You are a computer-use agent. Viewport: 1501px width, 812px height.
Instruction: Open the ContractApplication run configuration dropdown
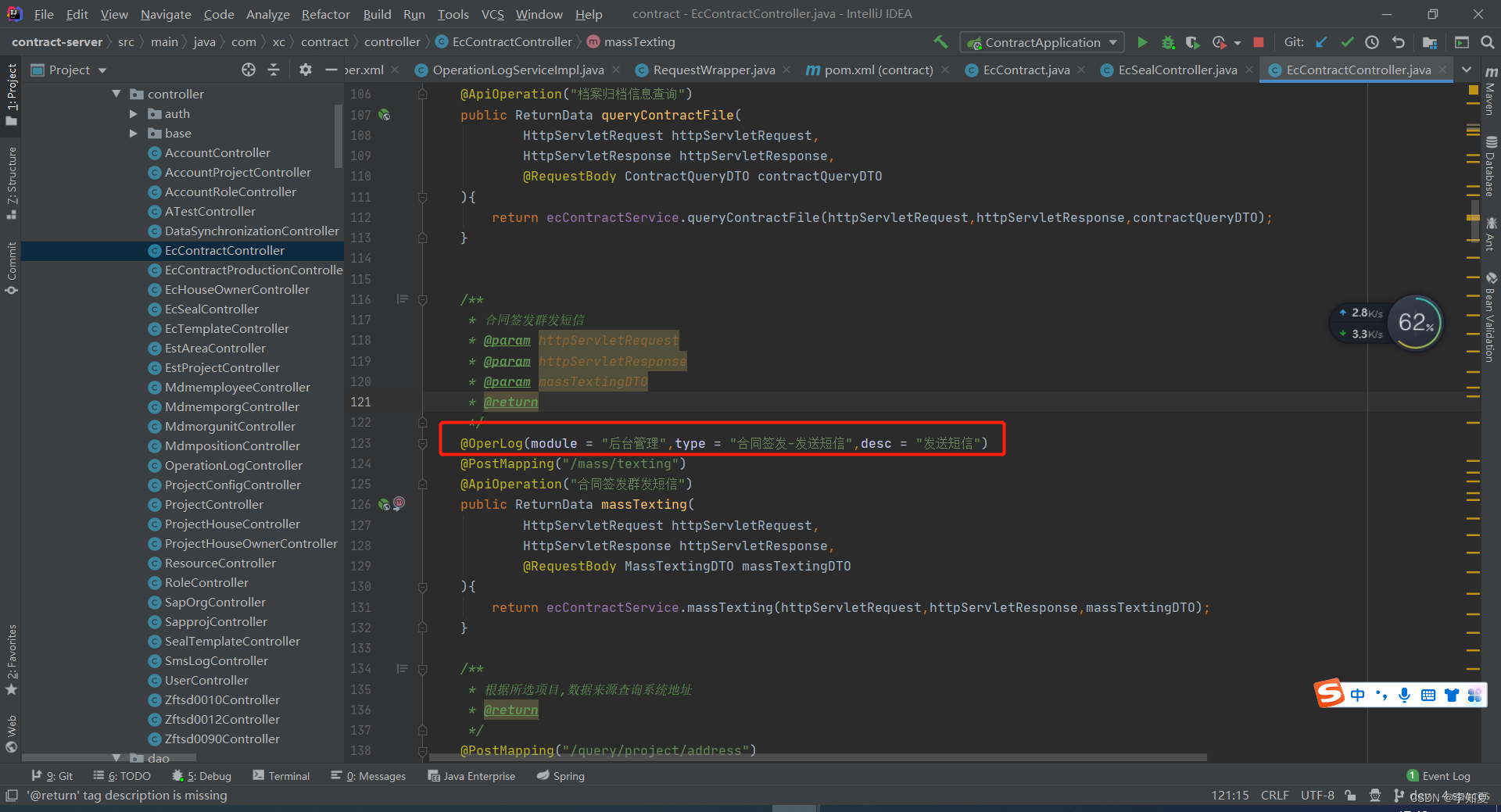[x=1043, y=42]
